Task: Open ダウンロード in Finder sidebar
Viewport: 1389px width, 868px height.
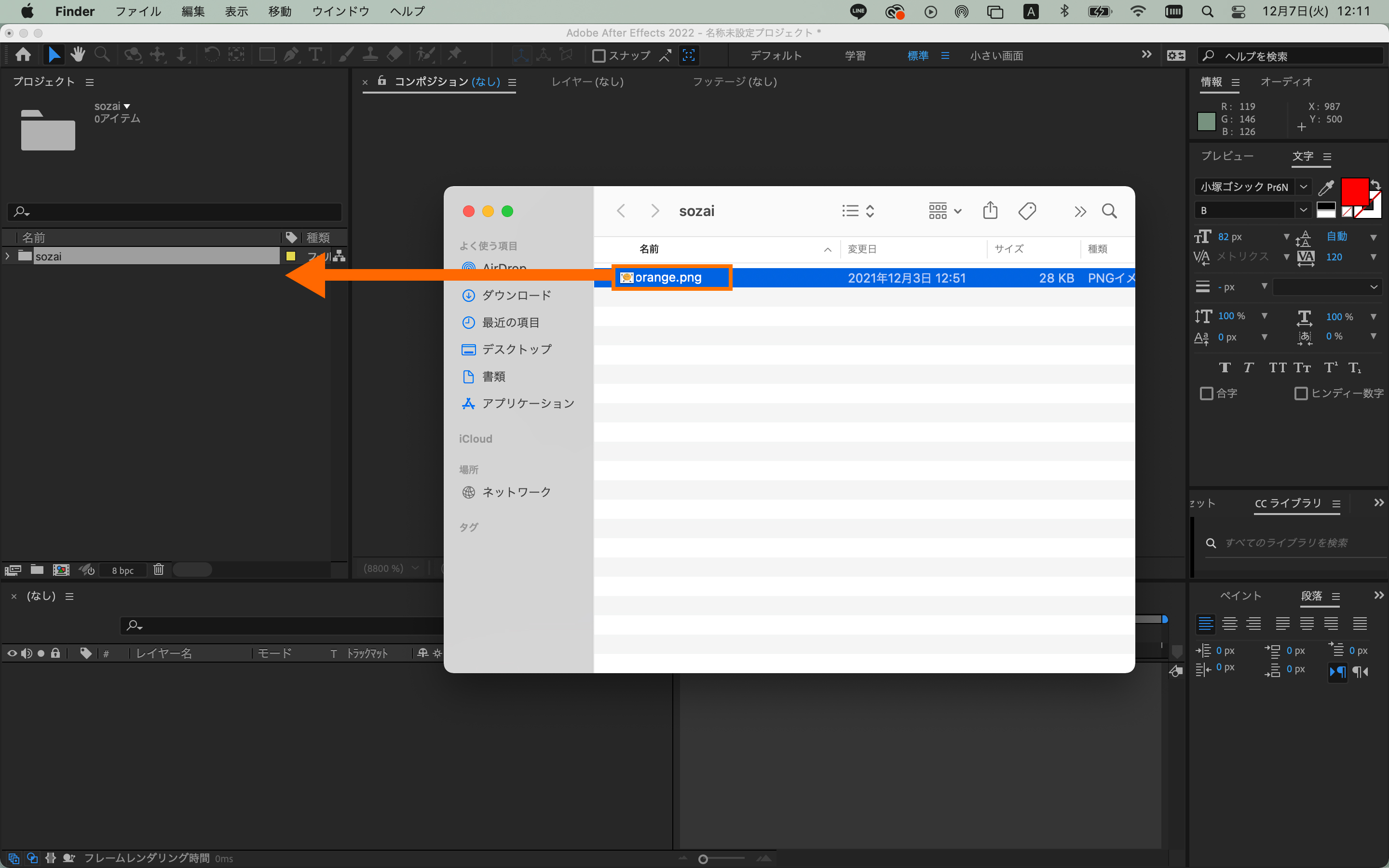Action: pyautogui.click(x=516, y=295)
